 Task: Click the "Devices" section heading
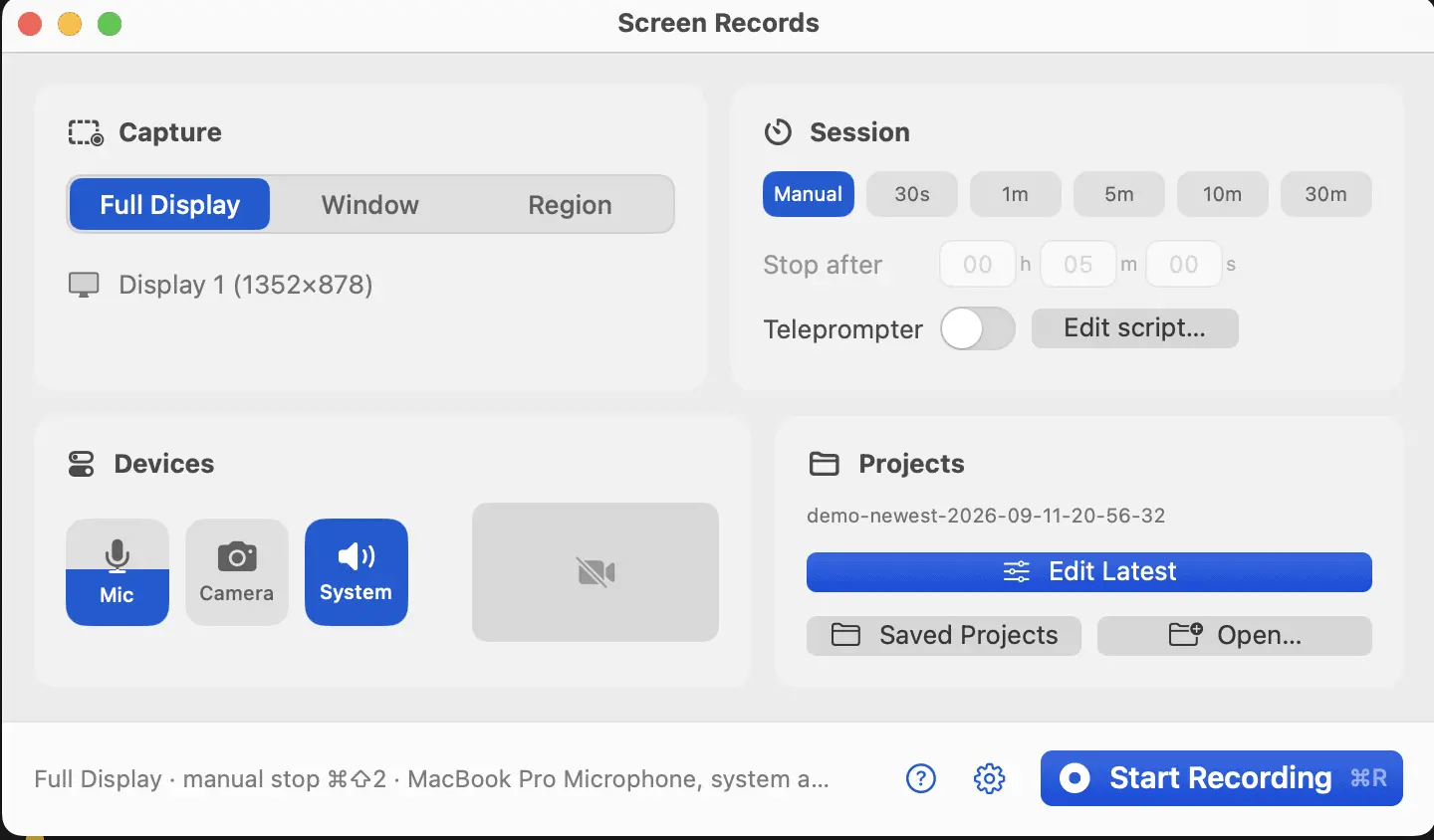(x=164, y=464)
